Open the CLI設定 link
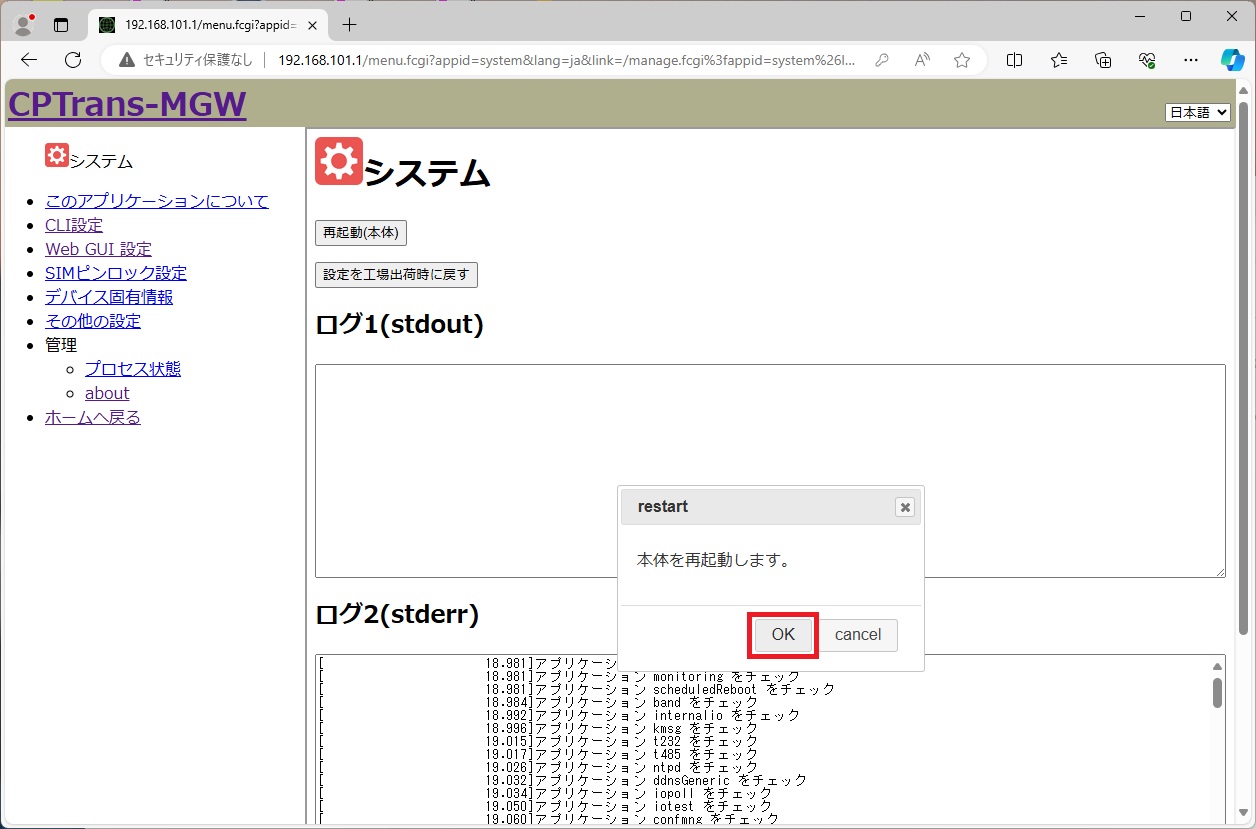The image size is (1256, 829). click(74, 225)
